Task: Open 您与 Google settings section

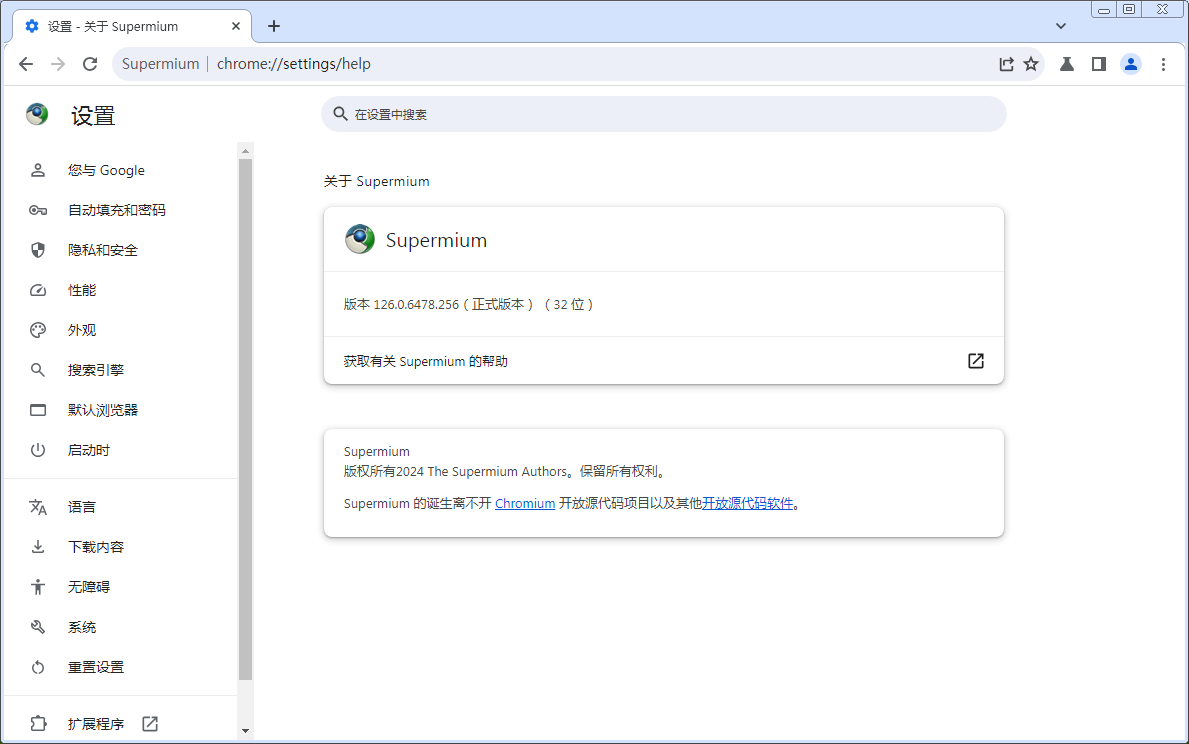Action: tap(121, 171)
